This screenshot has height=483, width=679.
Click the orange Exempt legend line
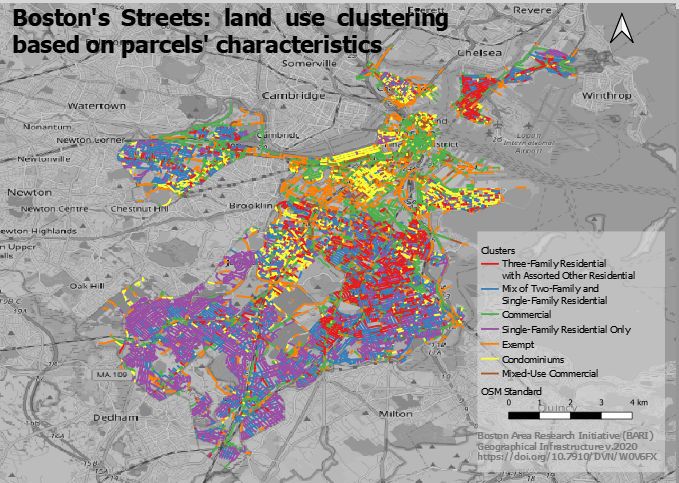point(490,344)
